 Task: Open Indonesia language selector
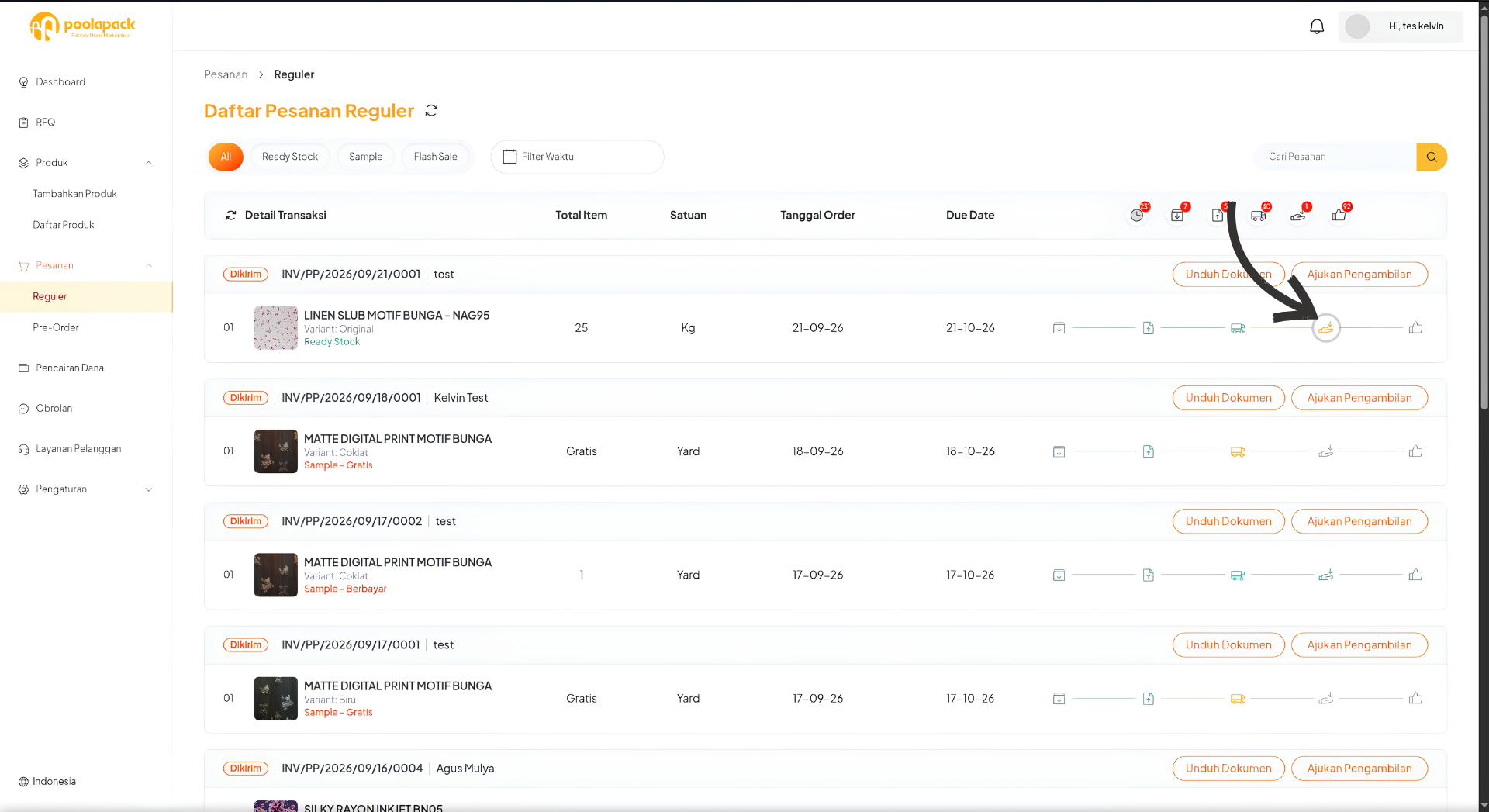tap(47, 782)
